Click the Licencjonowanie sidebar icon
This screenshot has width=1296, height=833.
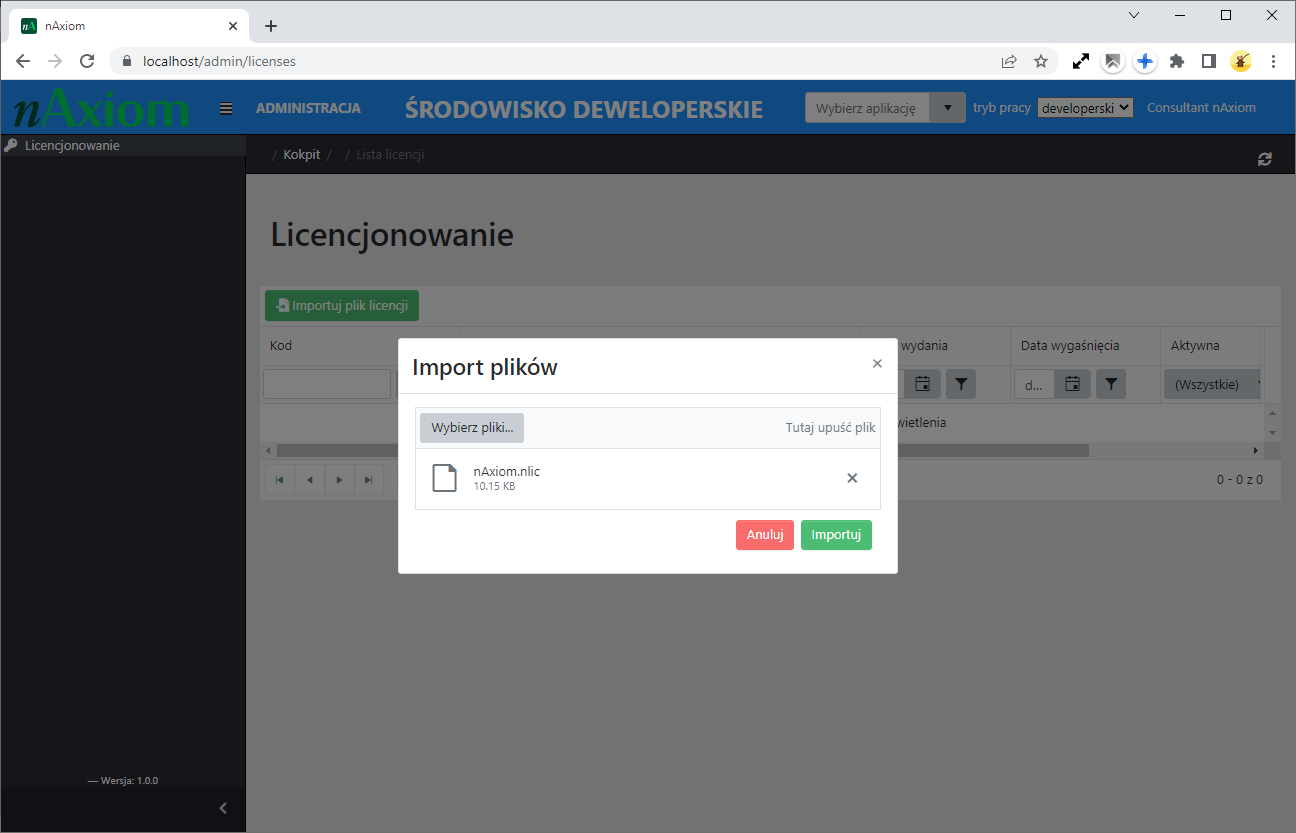click(10, 145)
